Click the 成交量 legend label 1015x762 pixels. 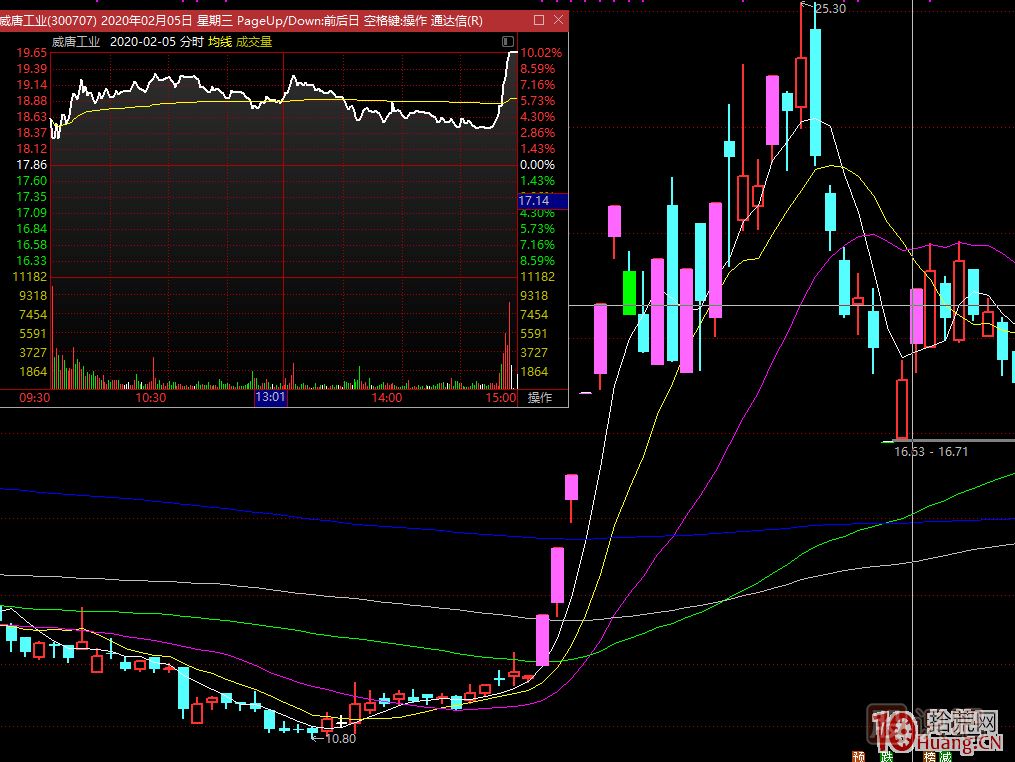coord(254,42)
